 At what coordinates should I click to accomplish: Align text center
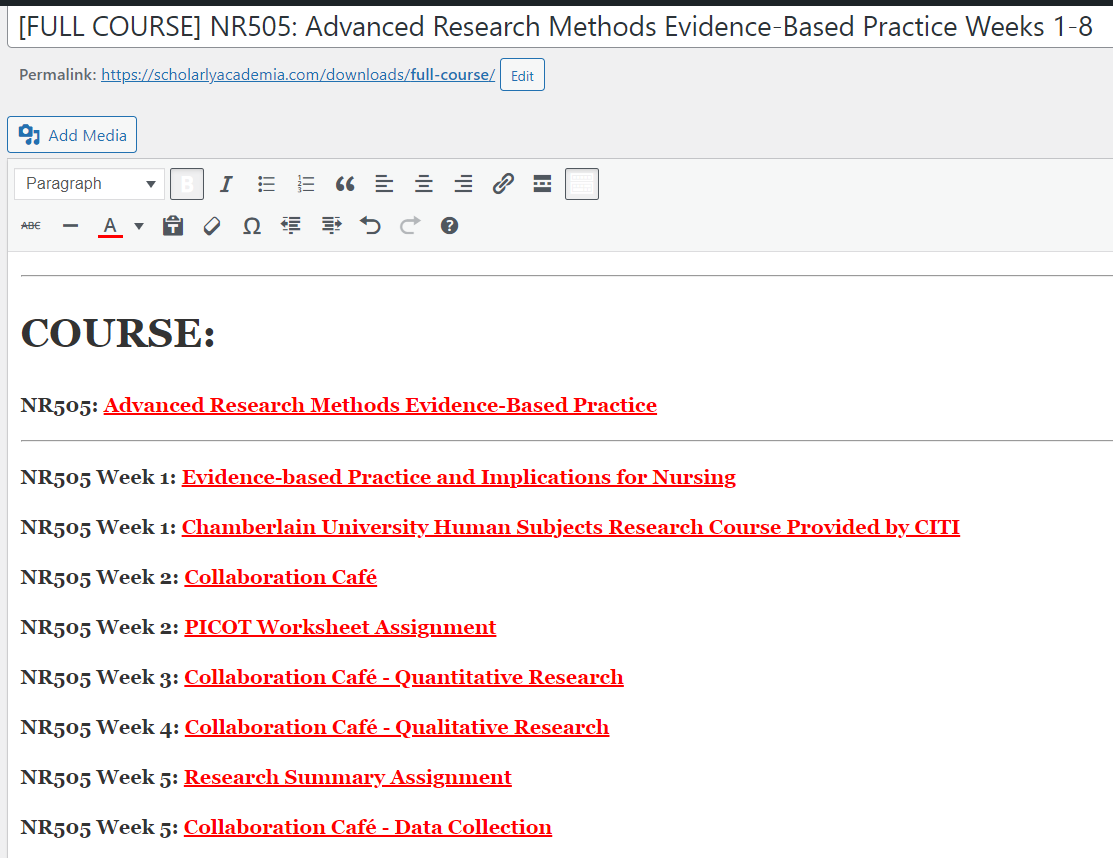pos(424,184)
